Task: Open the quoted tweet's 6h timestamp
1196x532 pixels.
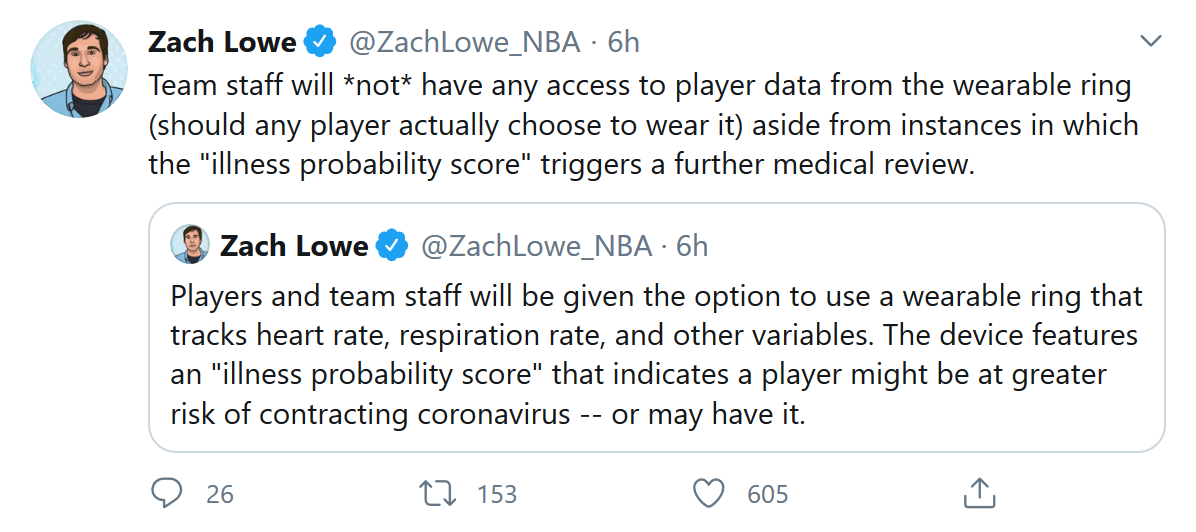Action: pos(692,245)
